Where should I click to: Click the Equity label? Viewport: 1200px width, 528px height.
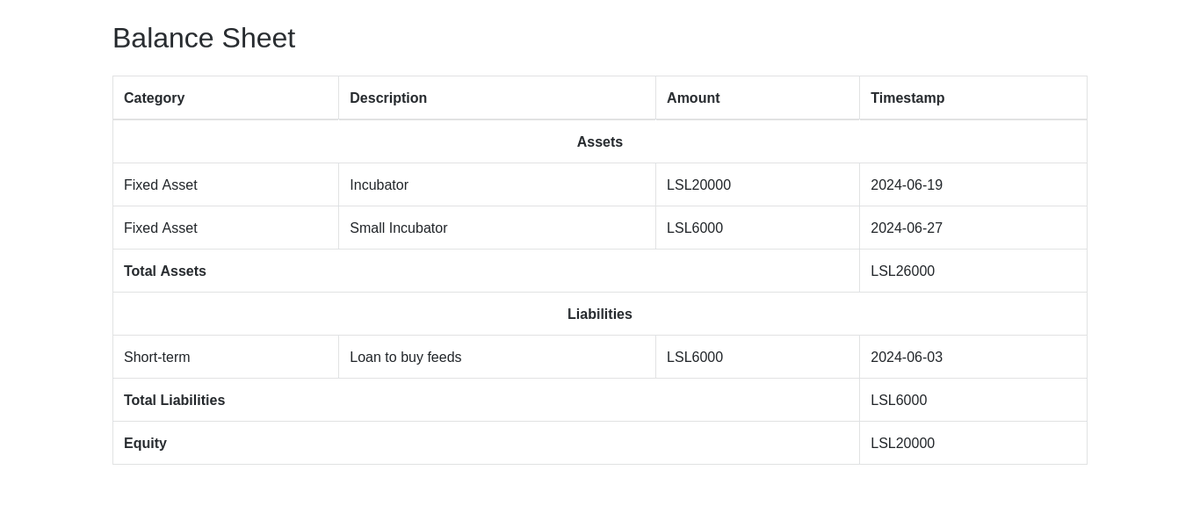tap(145, 443)
